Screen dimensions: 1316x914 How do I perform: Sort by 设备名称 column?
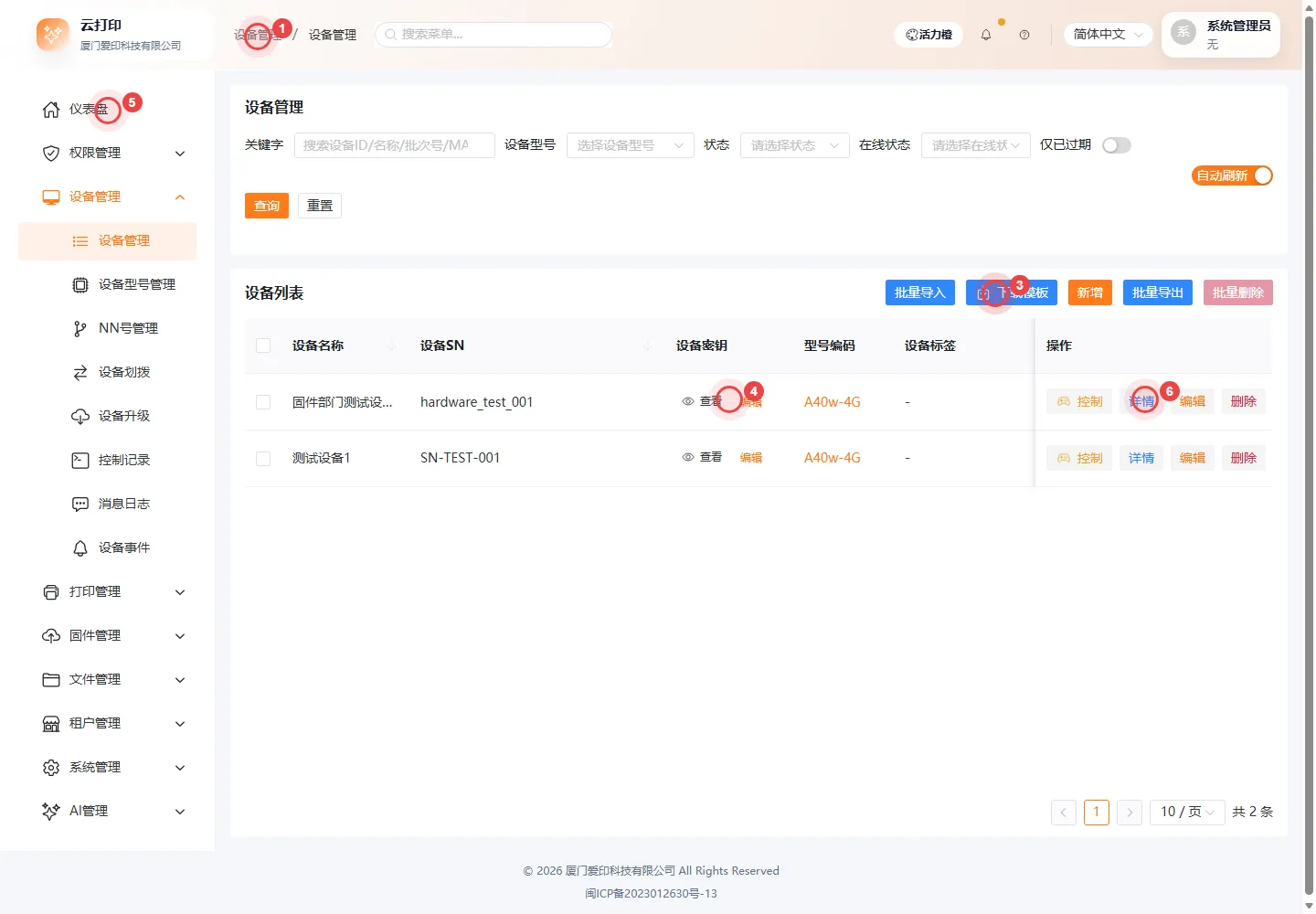392,345
